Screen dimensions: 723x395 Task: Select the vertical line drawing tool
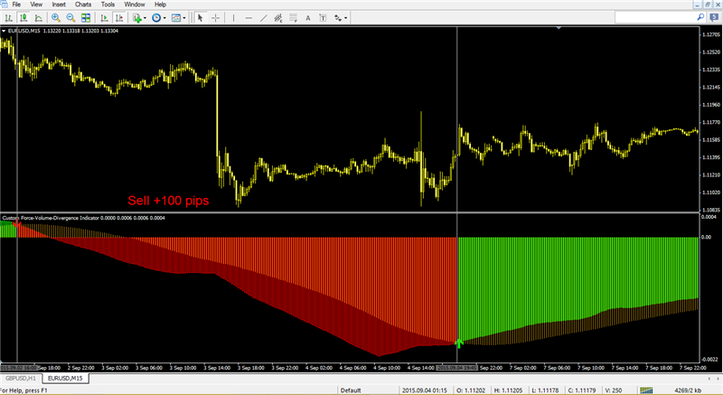(x=233, y=18)
